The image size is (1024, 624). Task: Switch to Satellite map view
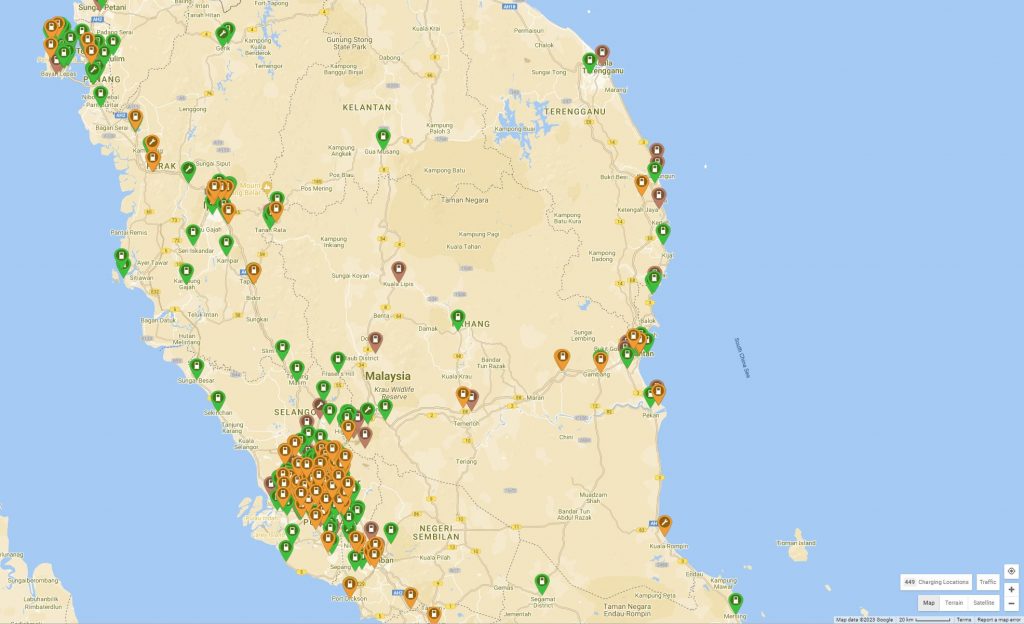[984, 603]
